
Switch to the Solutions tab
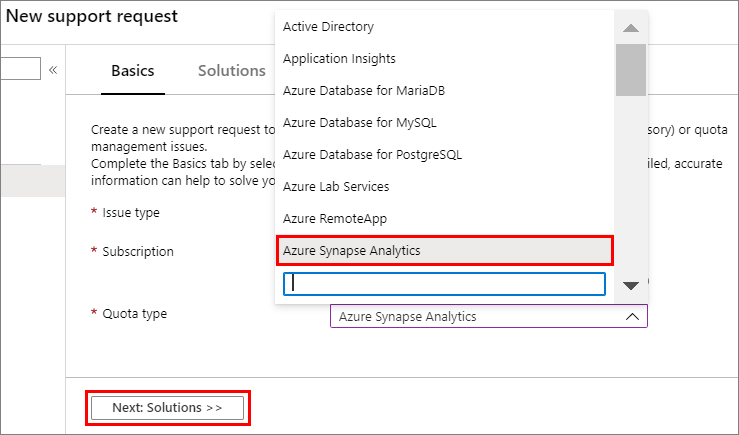231,71
